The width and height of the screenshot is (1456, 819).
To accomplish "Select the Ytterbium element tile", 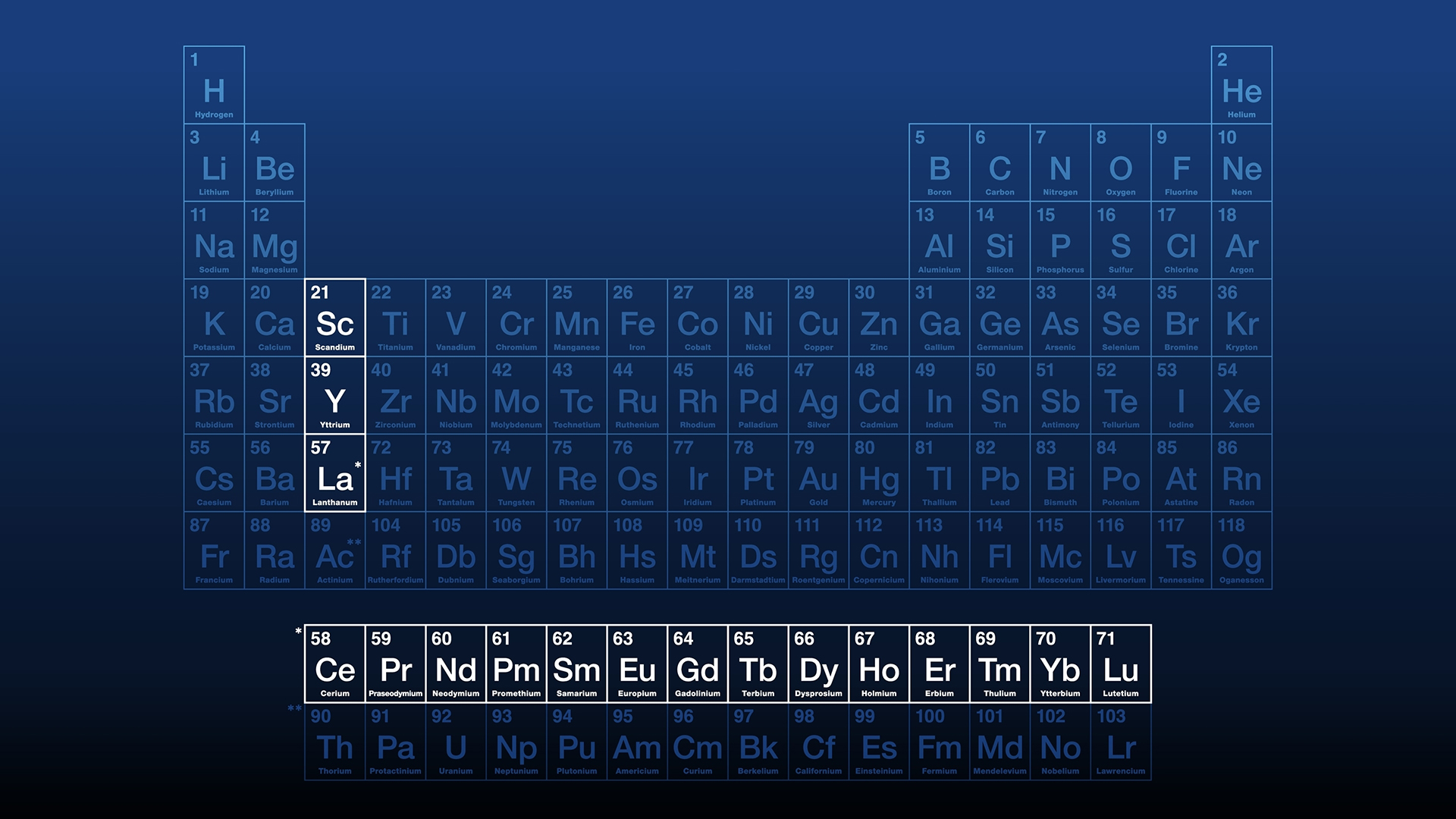I will click(1060, 664).
